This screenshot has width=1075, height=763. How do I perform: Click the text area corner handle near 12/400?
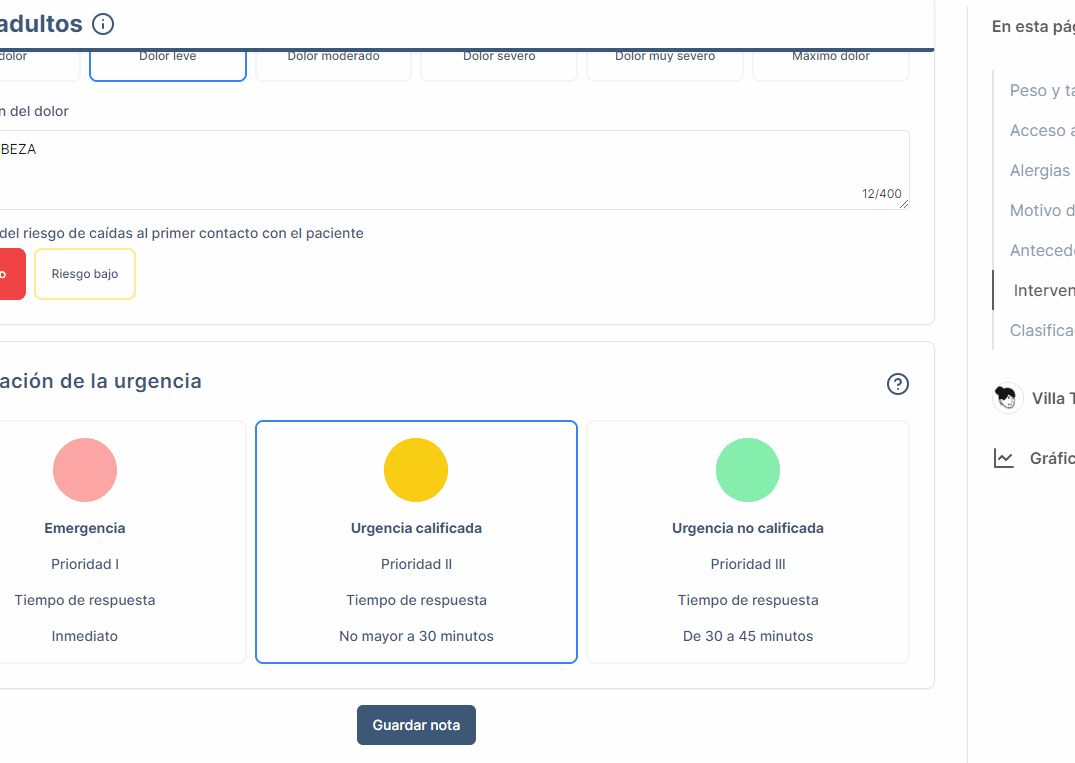click(x=904, y=204)
